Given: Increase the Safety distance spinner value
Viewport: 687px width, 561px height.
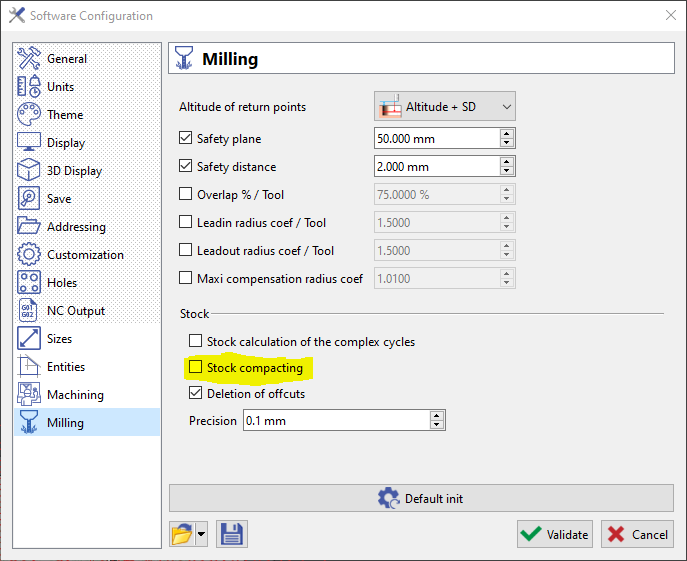Looking at the screenshot, I should [x=507, y=162].
